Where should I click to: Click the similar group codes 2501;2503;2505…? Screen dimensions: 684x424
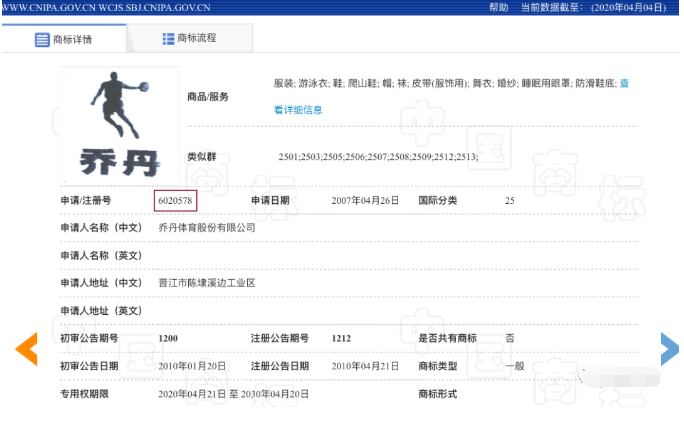[x=378, y=157]
